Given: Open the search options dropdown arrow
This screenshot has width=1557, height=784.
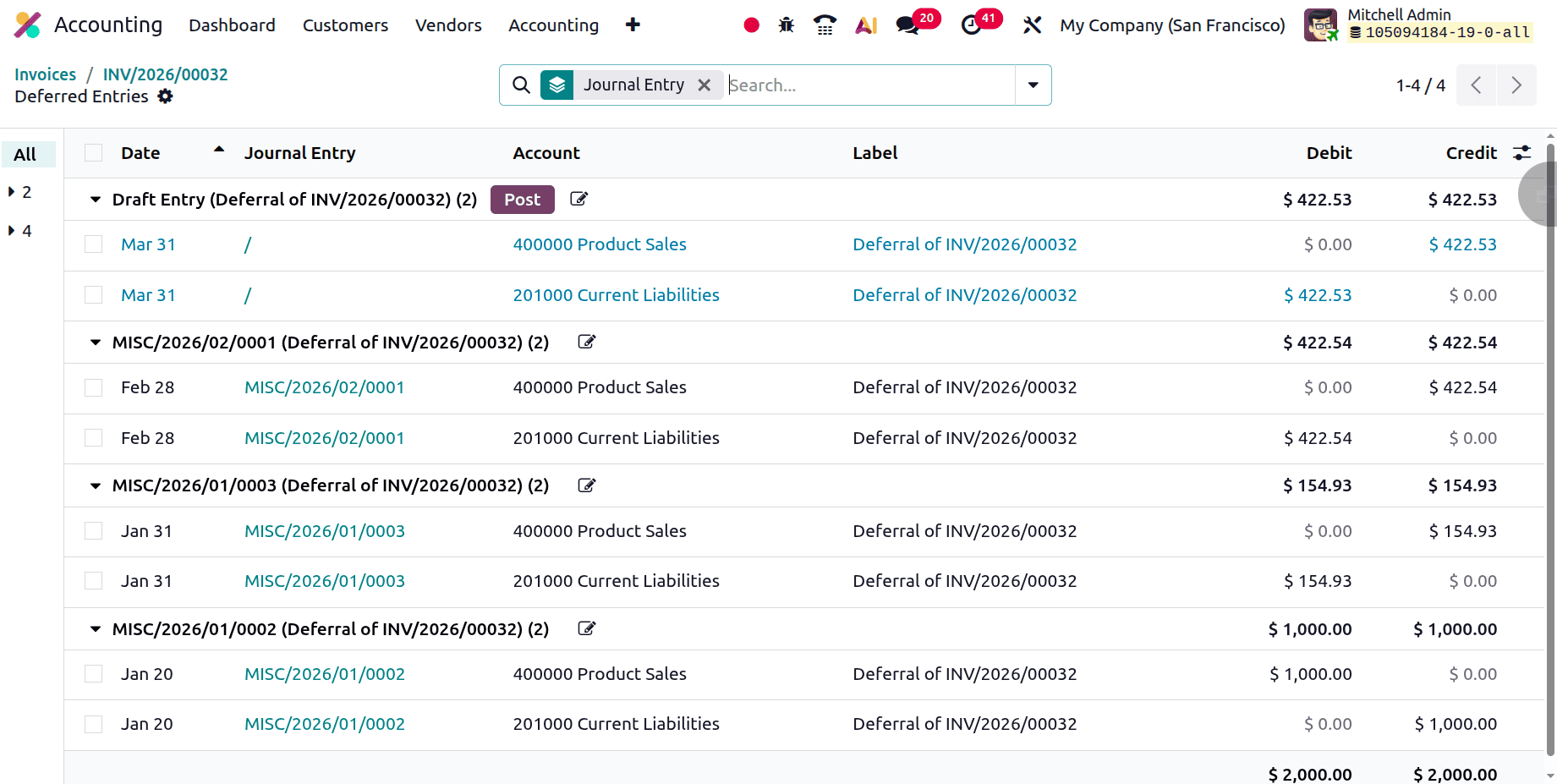Looking at the screenshot, I should coord(1032,85).
